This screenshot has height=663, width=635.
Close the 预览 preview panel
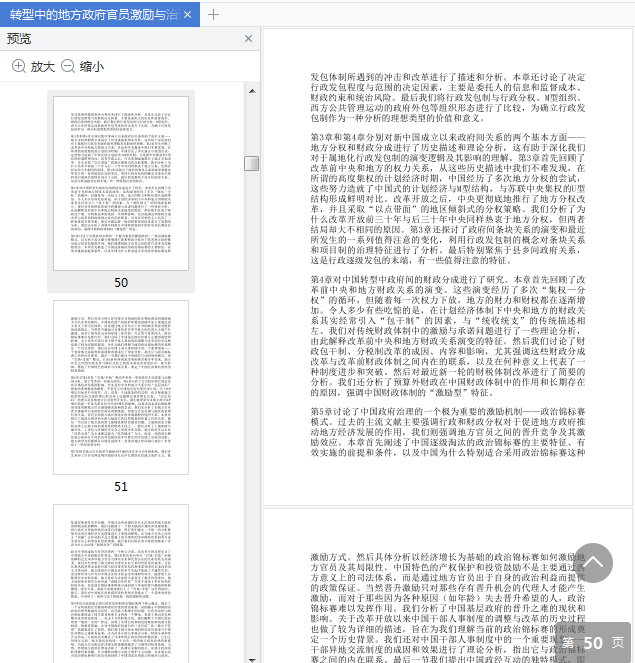click(249, 38)
